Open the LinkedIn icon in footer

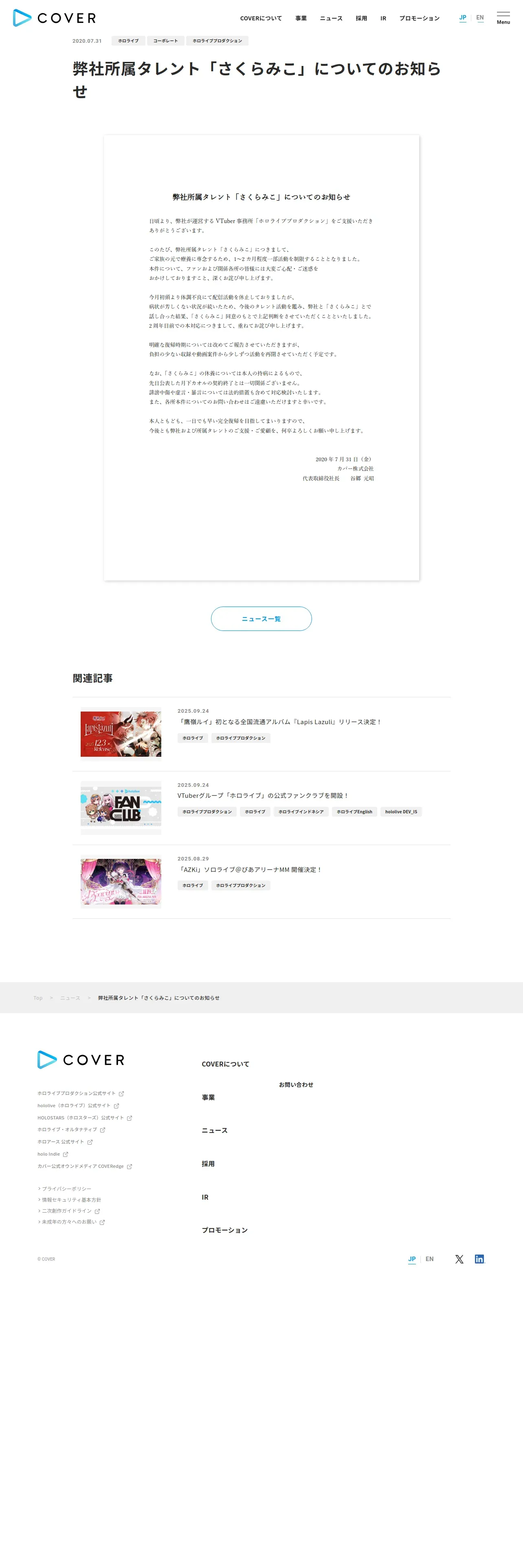(x=479, y=1259)
